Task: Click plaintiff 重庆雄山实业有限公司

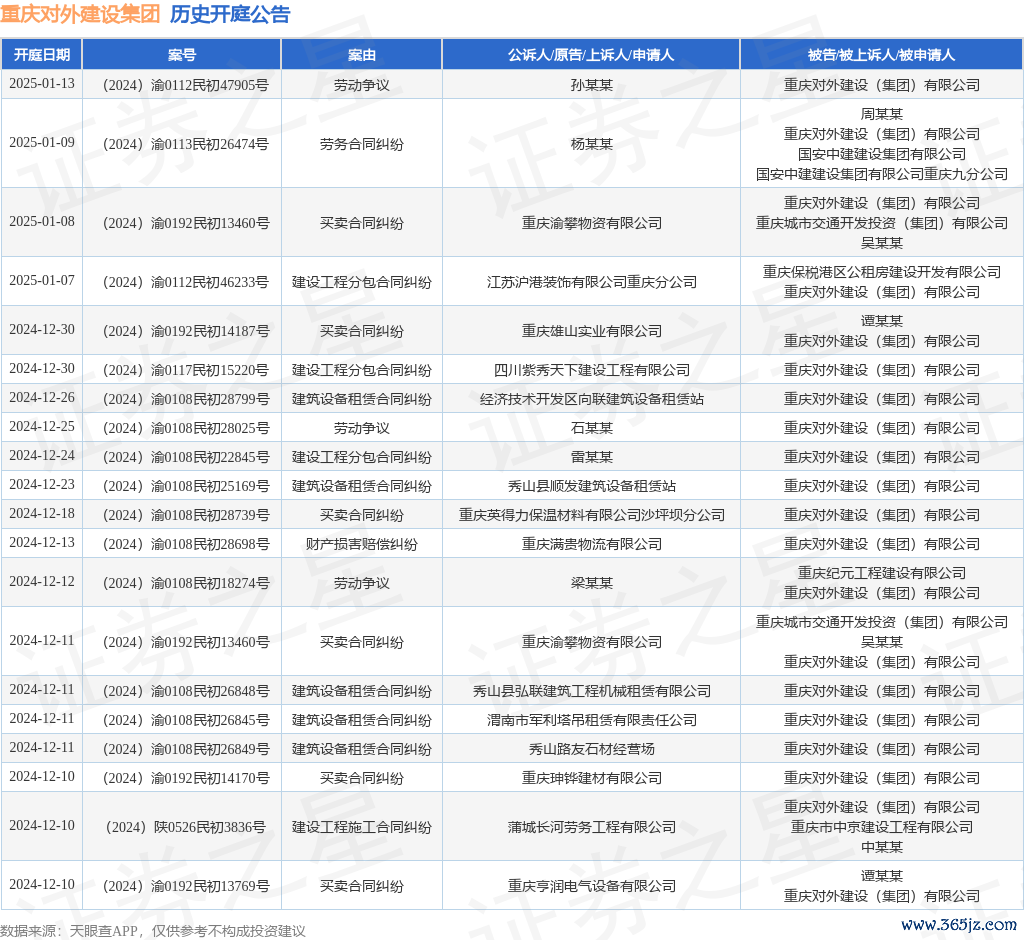Action: [x=592, y=331]
